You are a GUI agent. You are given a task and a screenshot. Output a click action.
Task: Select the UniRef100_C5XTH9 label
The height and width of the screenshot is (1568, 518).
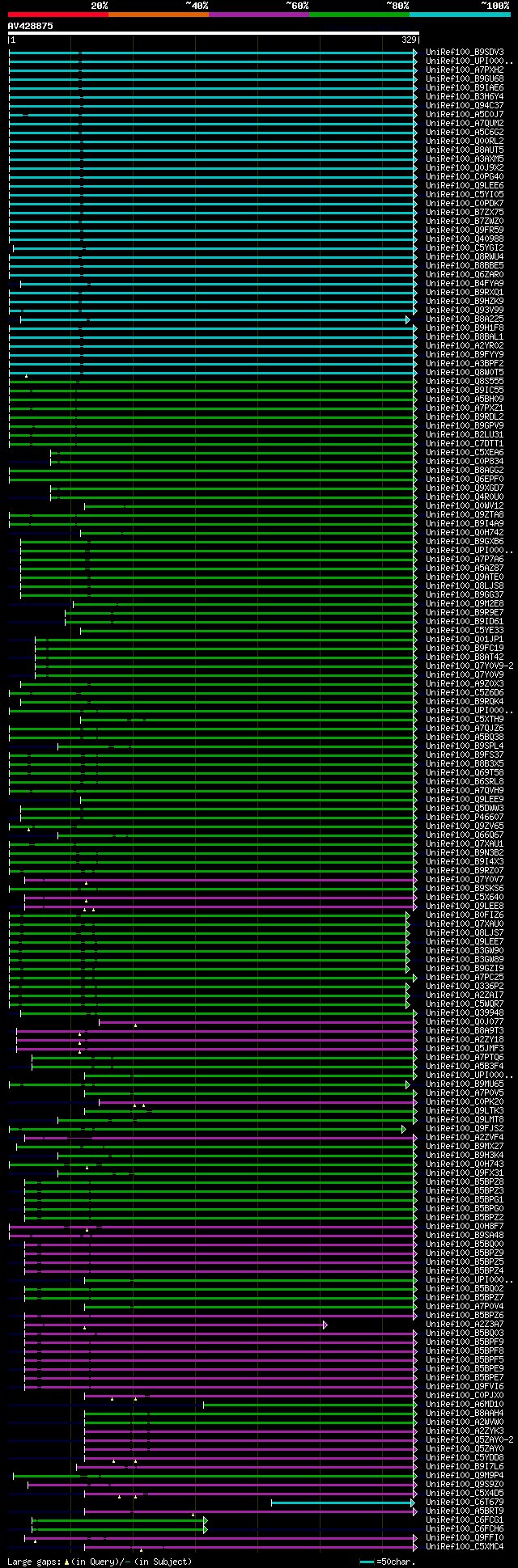click(x=465, y=719)
